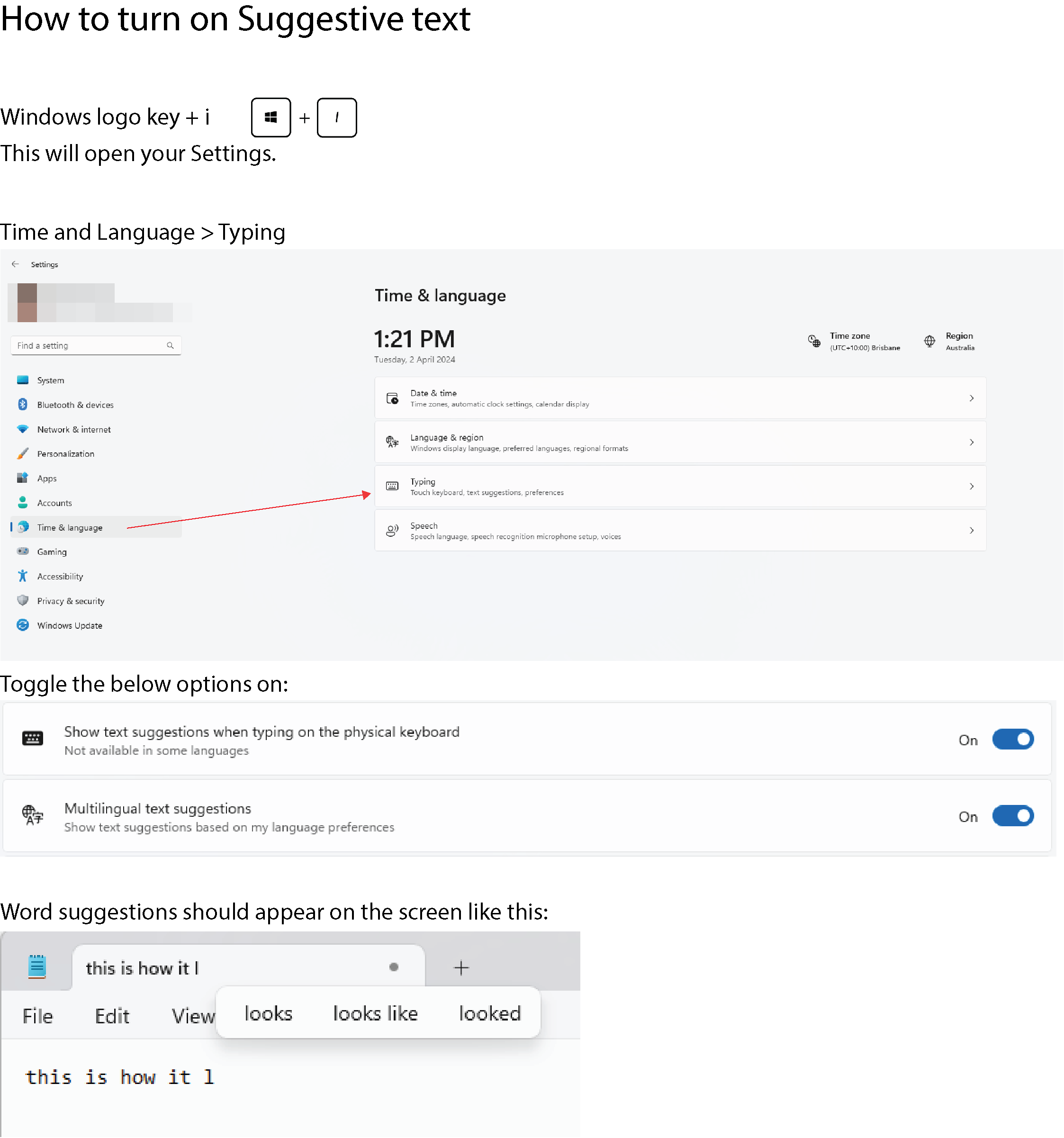Open the Notepad Edit menu

pyautogui.click(x=112, y=1016)
